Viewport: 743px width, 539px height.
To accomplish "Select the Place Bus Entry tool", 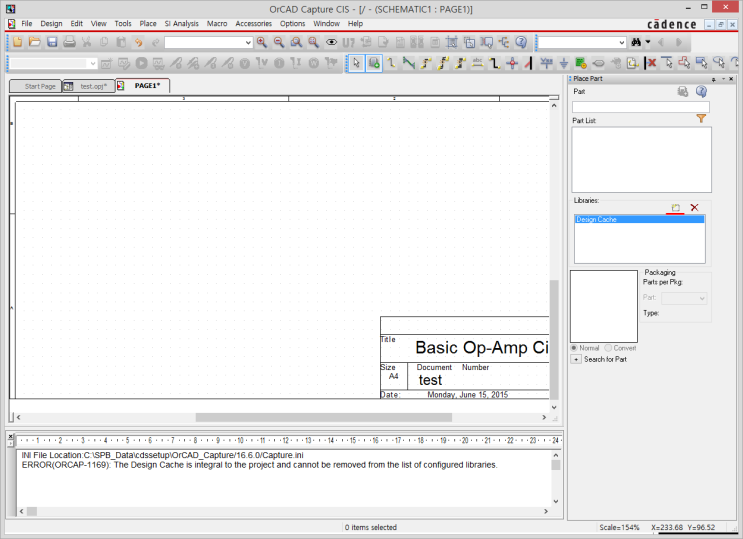I will coord(529,63).
